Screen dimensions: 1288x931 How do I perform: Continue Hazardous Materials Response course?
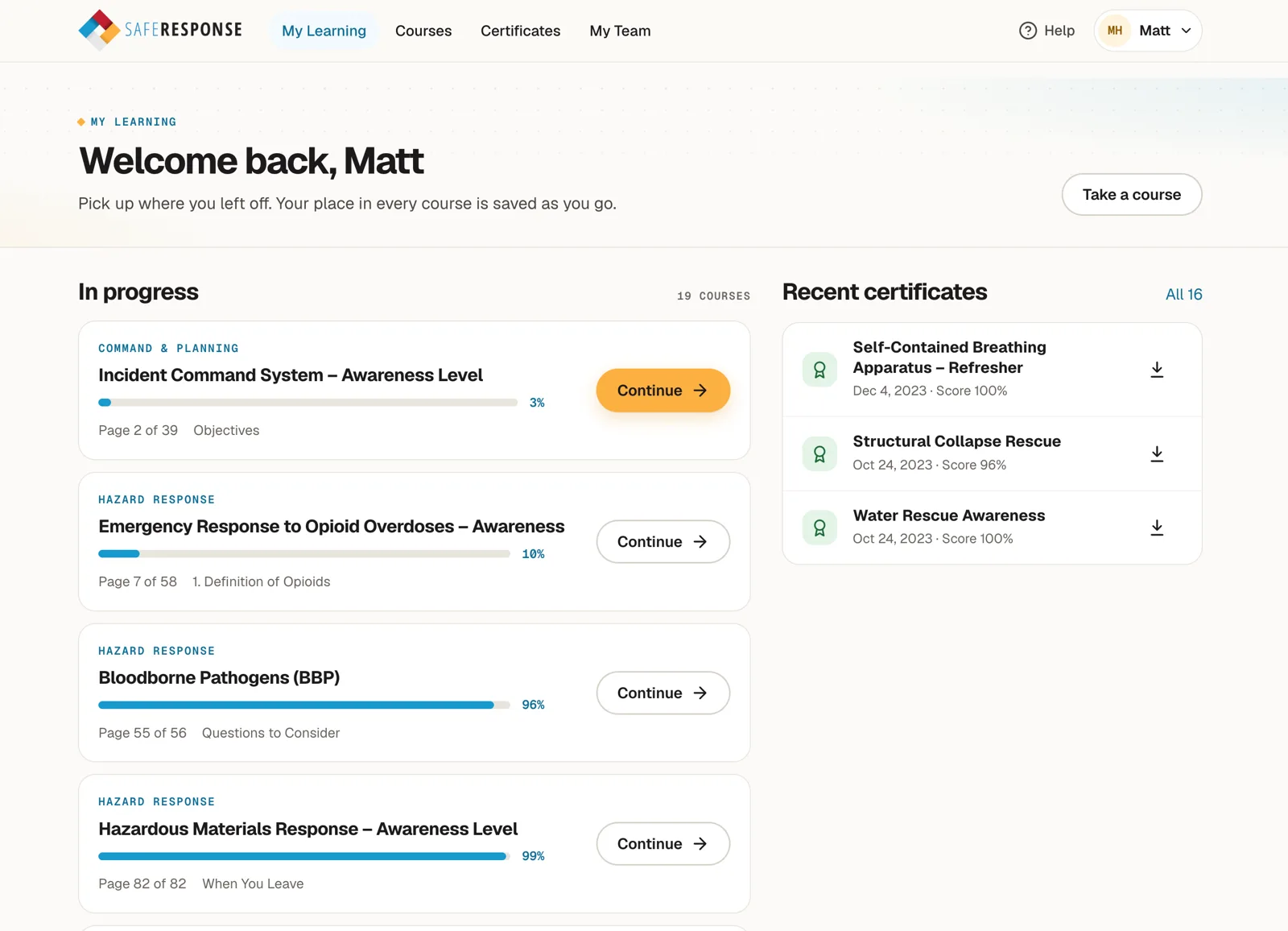click(x=663, y=844)
